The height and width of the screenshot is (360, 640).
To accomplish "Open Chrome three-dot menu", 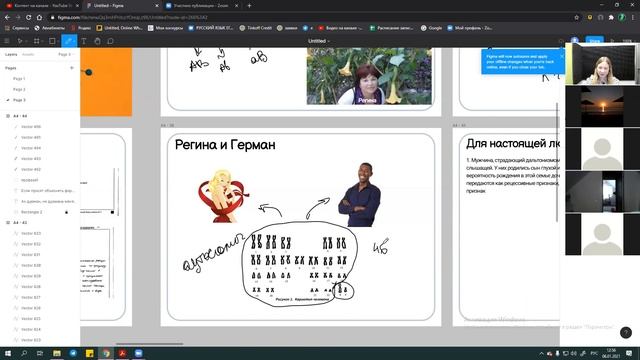I will pos(633,18).
